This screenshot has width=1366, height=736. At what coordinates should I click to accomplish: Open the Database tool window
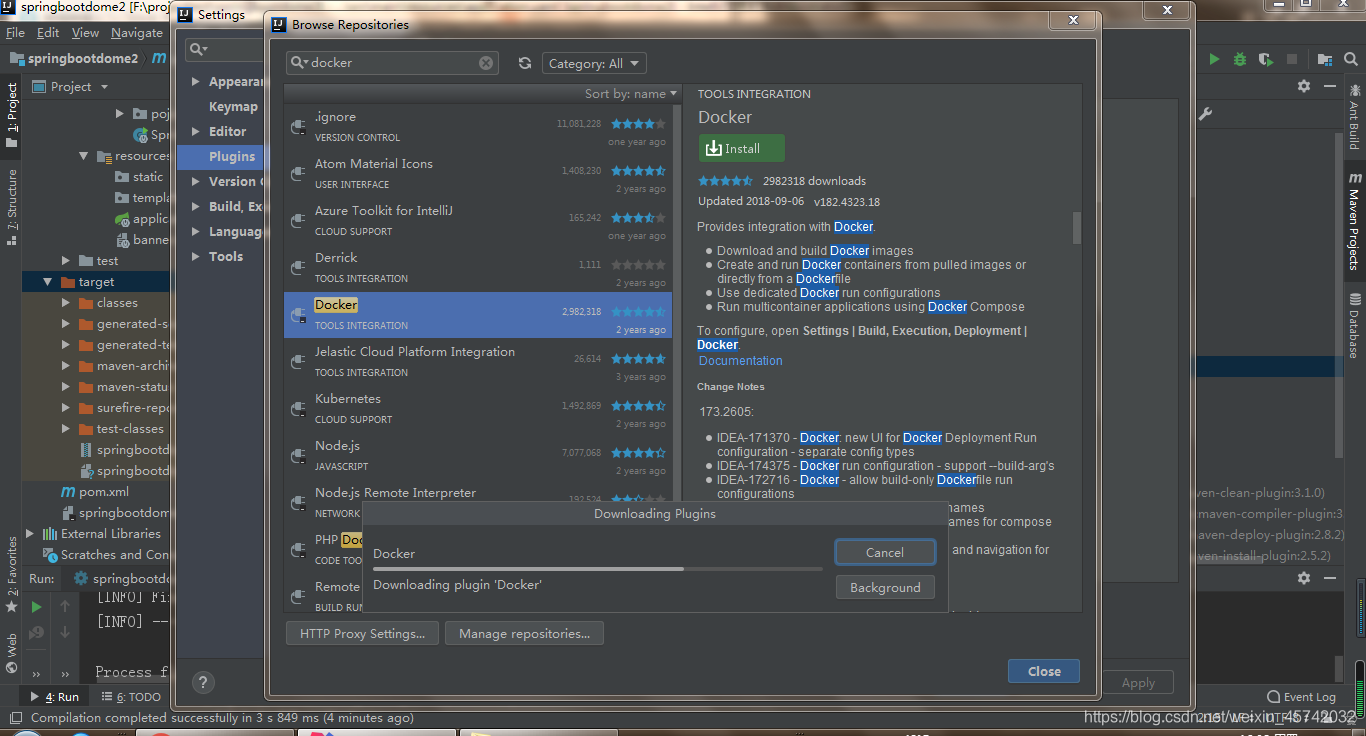tap(1355, 326)
